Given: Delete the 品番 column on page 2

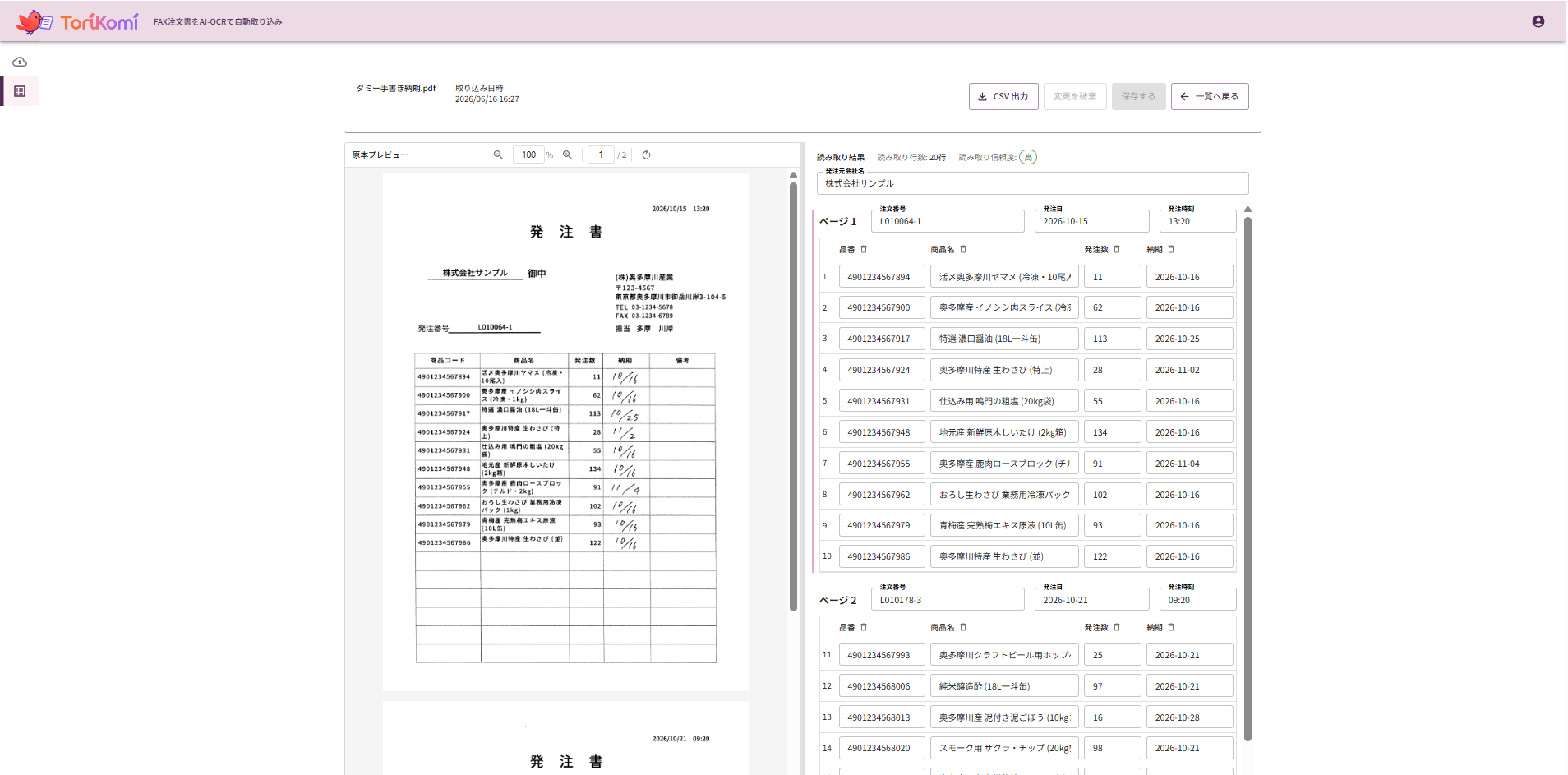Looking at the screenshot, I should [x=864, y=627].
